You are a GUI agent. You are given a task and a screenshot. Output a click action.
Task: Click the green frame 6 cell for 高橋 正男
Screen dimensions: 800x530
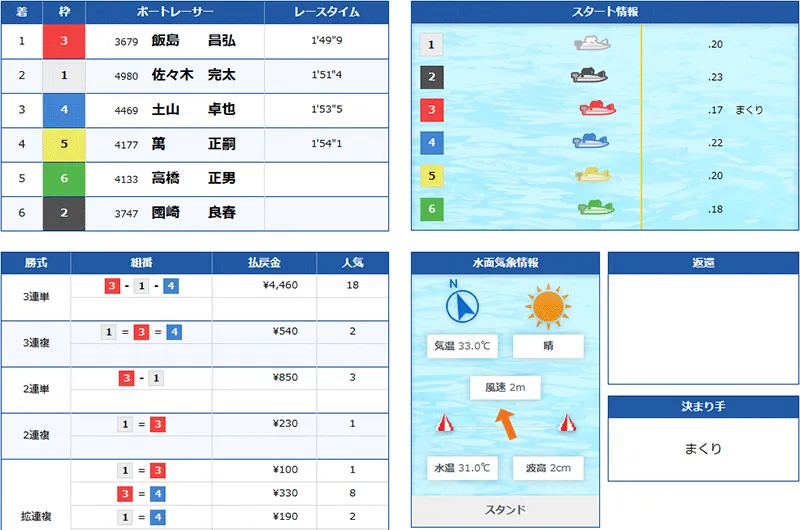click(64, 179)
